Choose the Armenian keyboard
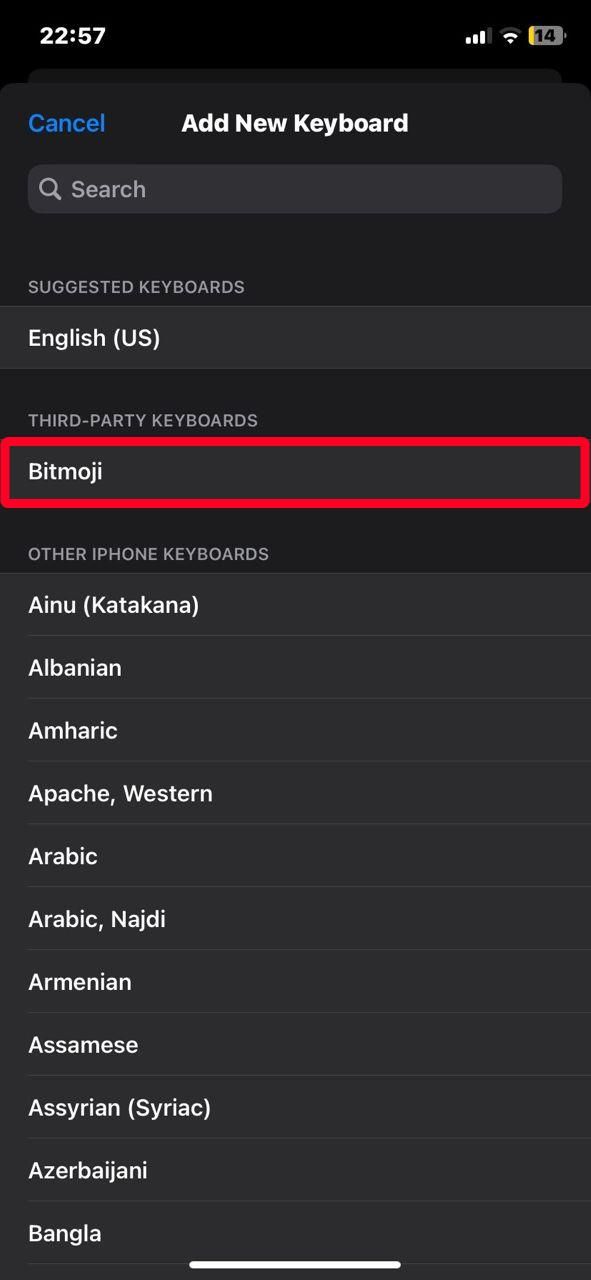The image size is (591, 1280). pos(295,981)
